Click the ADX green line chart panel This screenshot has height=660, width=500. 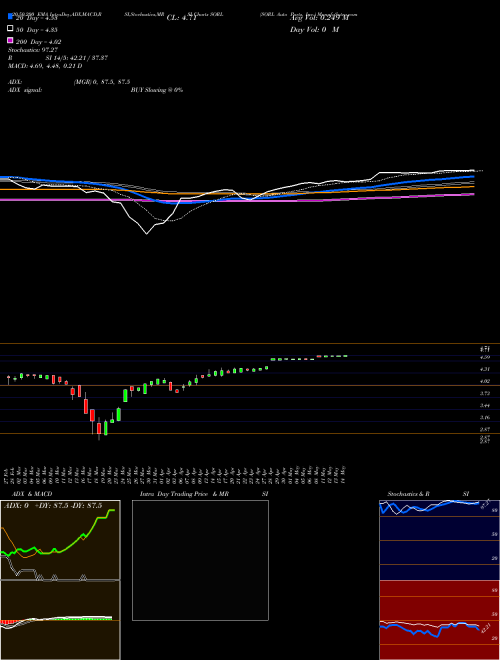point(60,540)
